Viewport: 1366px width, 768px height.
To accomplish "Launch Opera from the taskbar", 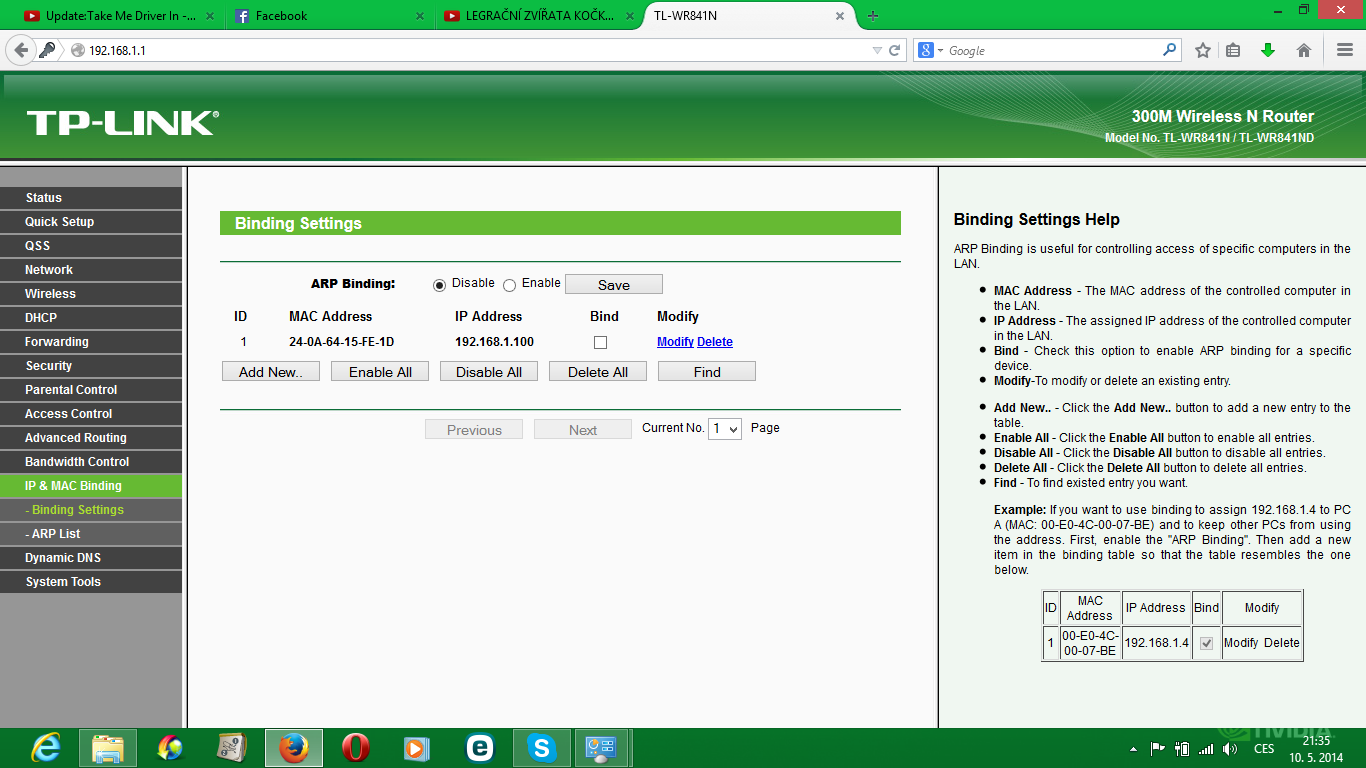I will coord(356,748).
